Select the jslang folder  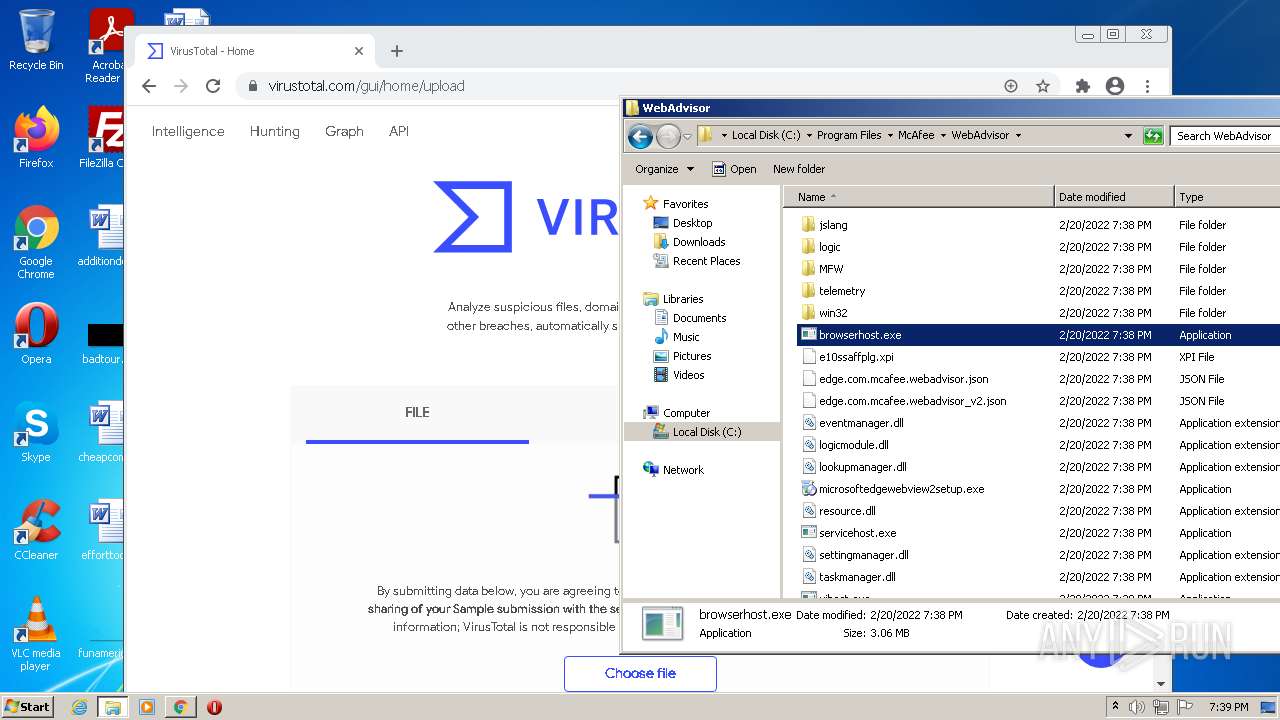(833, 225)
